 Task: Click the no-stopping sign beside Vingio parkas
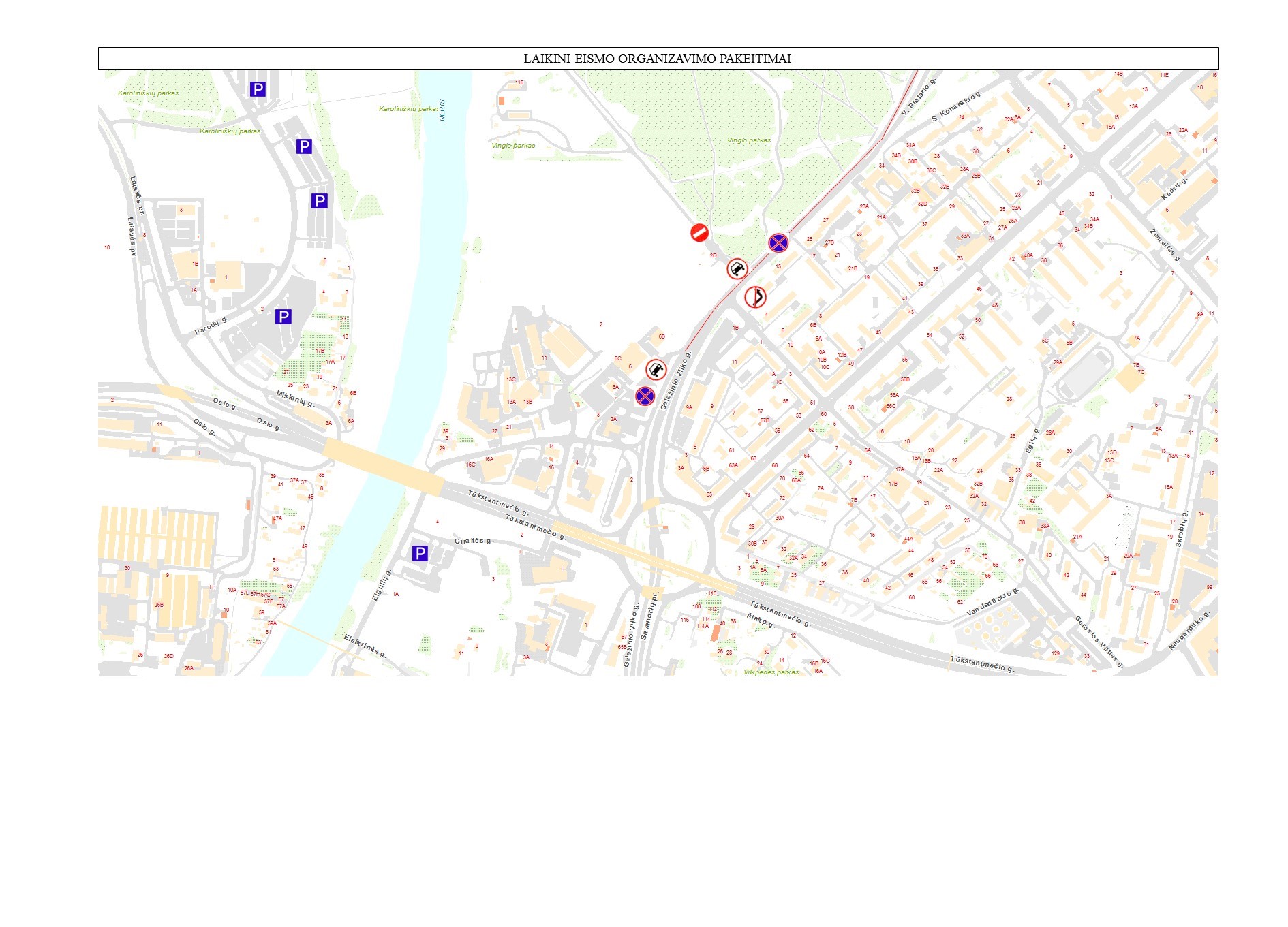pos(778,242)
